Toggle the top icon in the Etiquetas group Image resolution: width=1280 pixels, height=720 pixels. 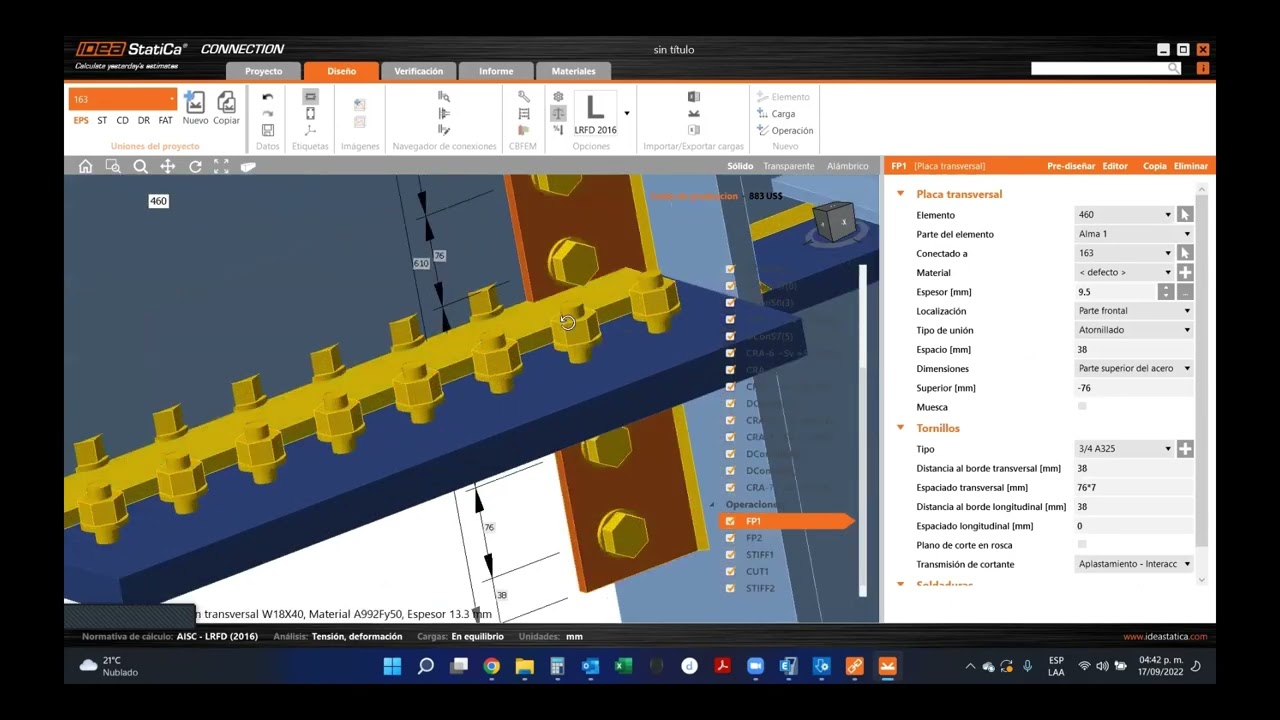point(310,97)
